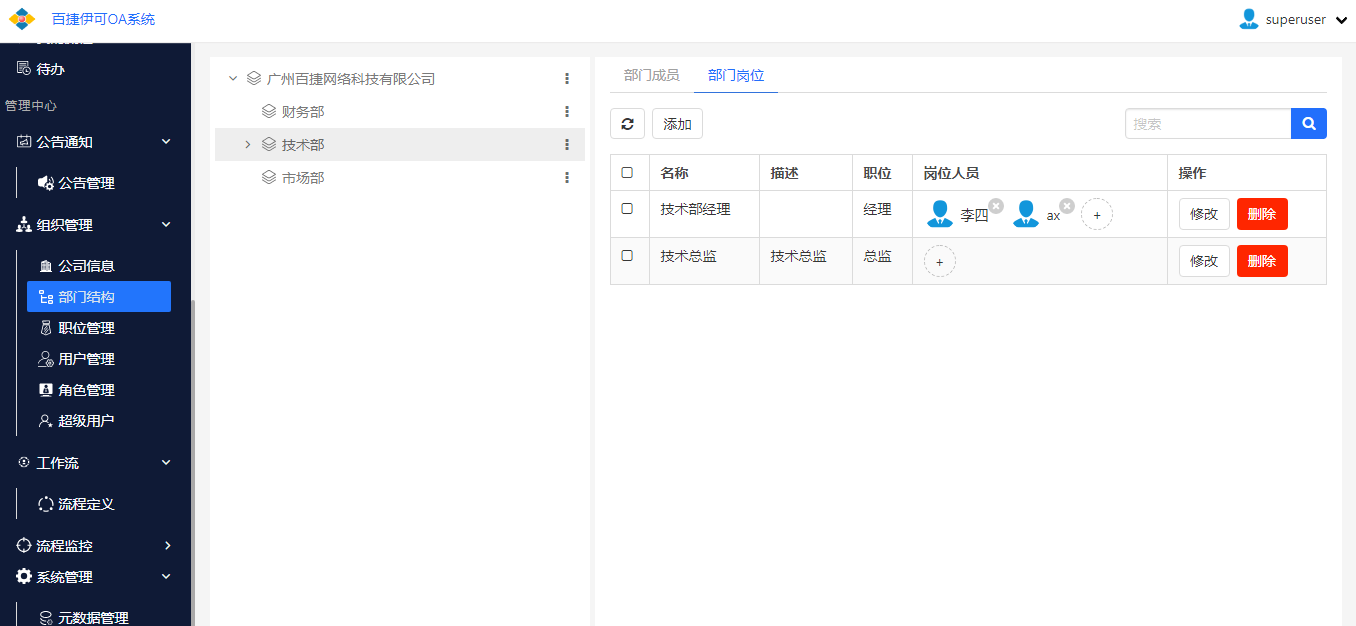Screen dimensions: 1356x626
Task: Focus the 搜索 input field
Action: [x=1208, y=124]
